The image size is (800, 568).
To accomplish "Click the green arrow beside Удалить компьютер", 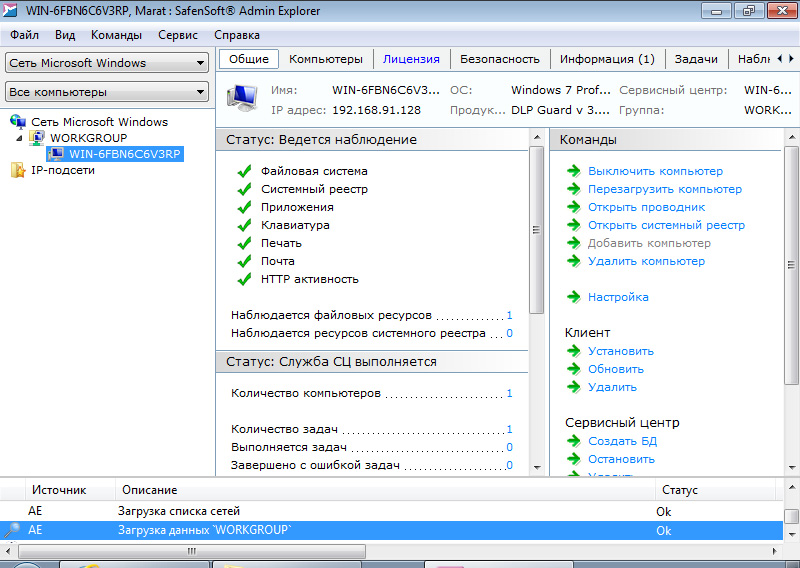I will pos(574,261).
